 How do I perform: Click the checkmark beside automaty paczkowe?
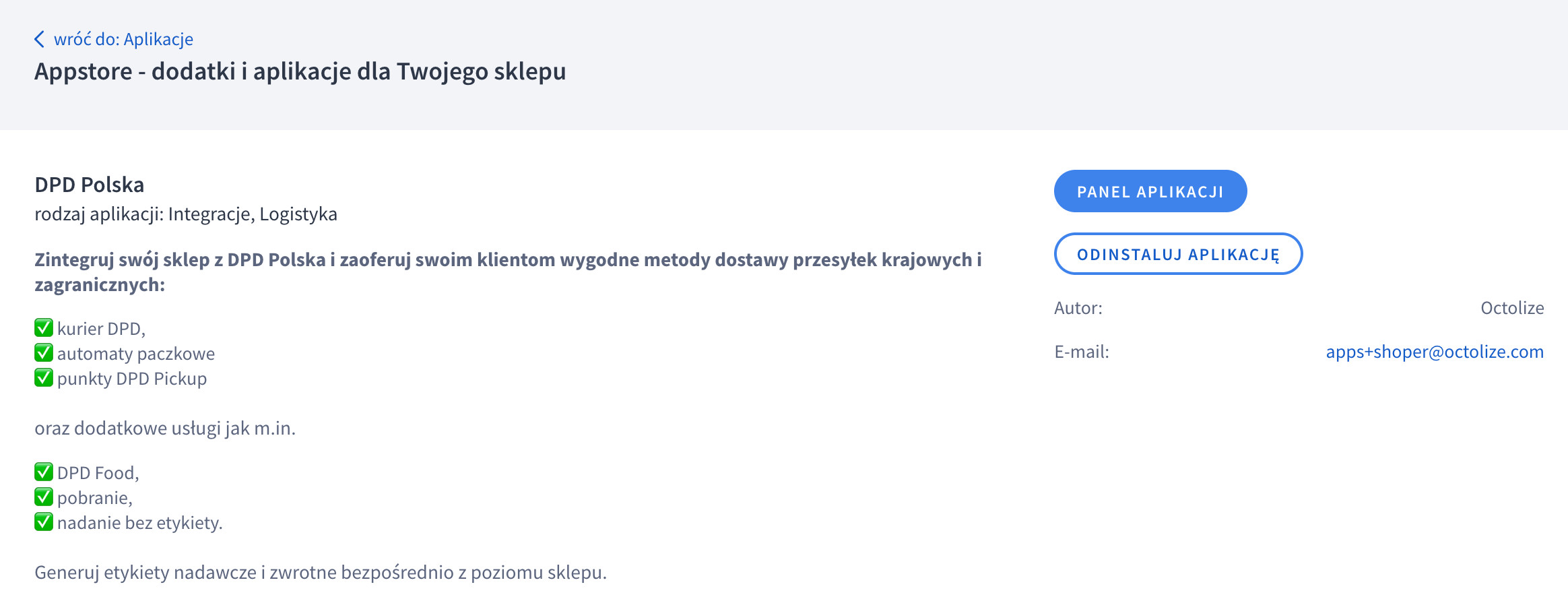[x=42, y=352]
